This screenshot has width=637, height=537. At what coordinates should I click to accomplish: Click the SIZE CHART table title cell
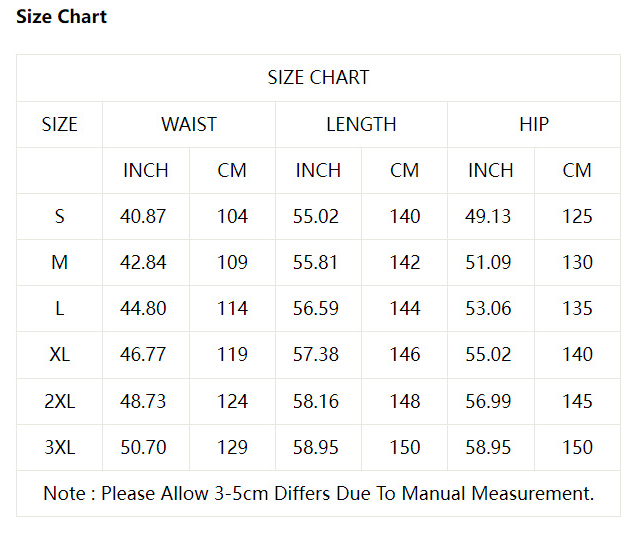pos(318,78)
